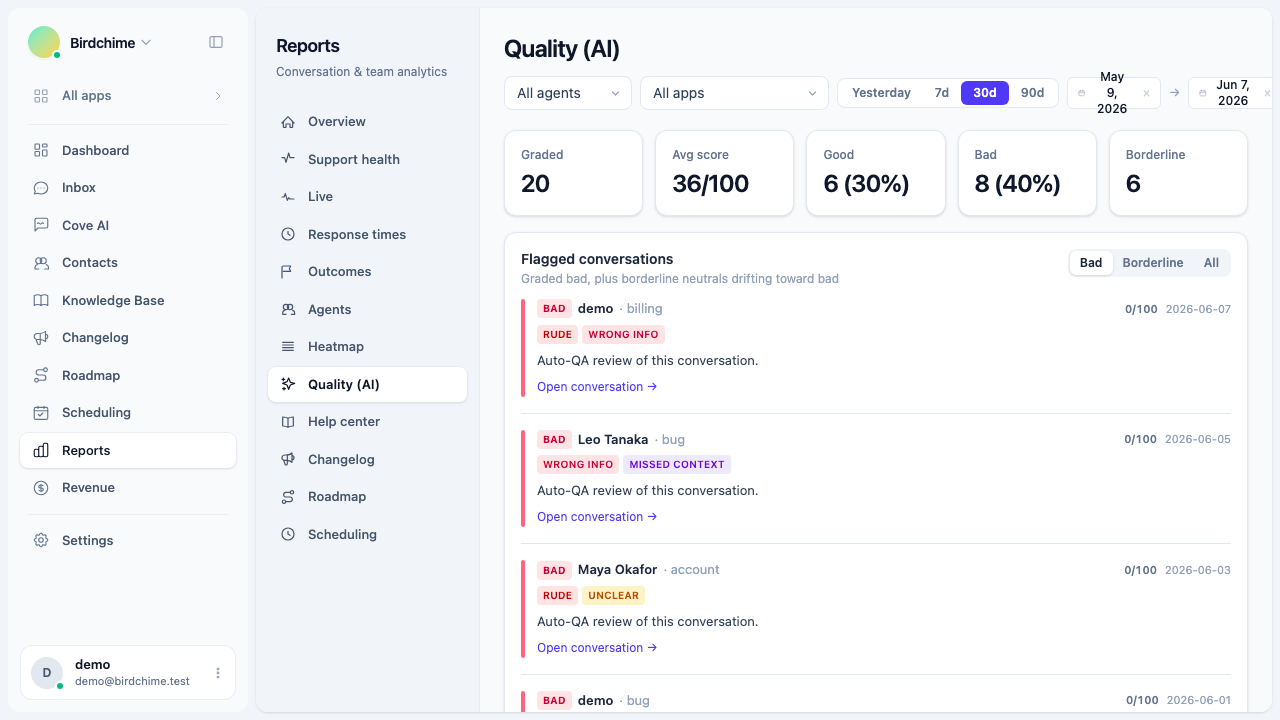Select the Yesterday time range
Screen dimensions: 1280x720
(881, 93)
